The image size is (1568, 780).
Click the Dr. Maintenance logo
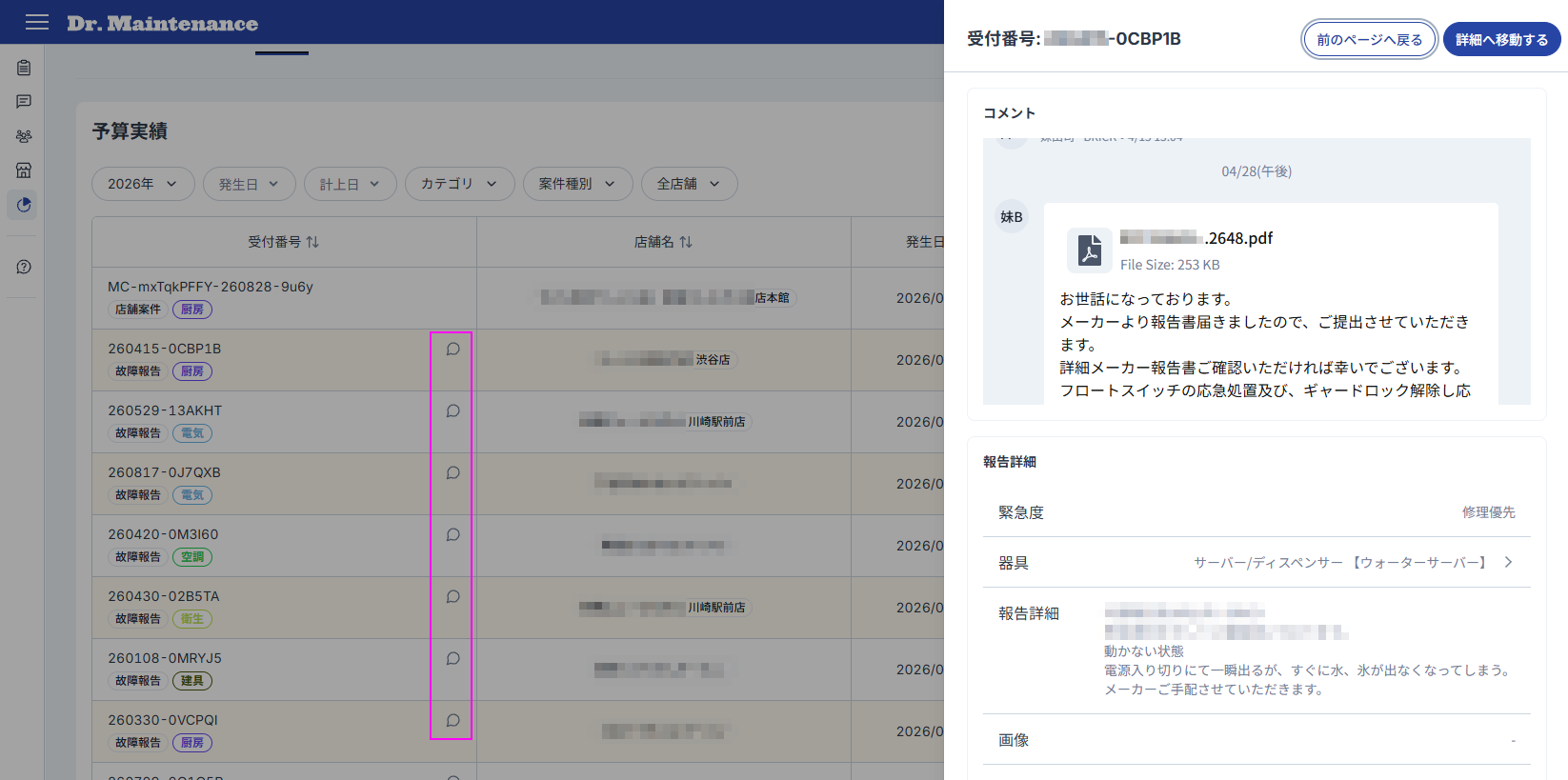coord(163,23)
